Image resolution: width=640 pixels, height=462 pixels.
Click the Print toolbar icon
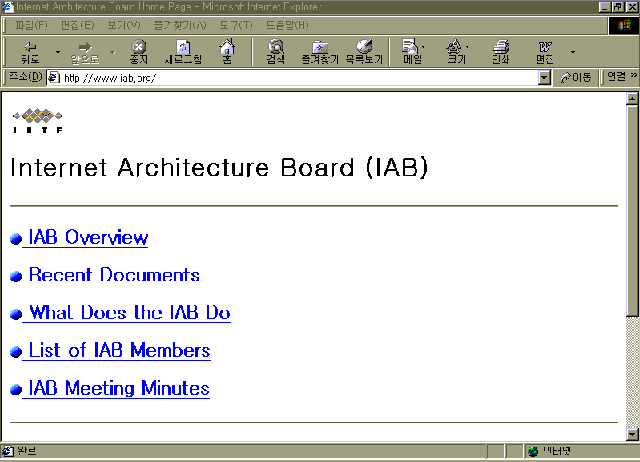click(x=501, y=47)
